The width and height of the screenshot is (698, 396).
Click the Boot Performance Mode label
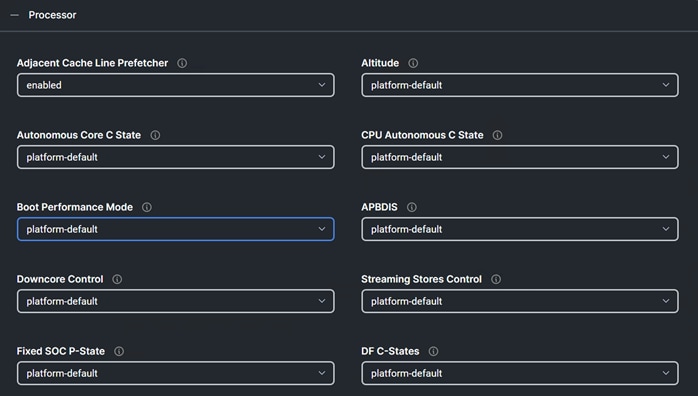click(x=75, y=207)
